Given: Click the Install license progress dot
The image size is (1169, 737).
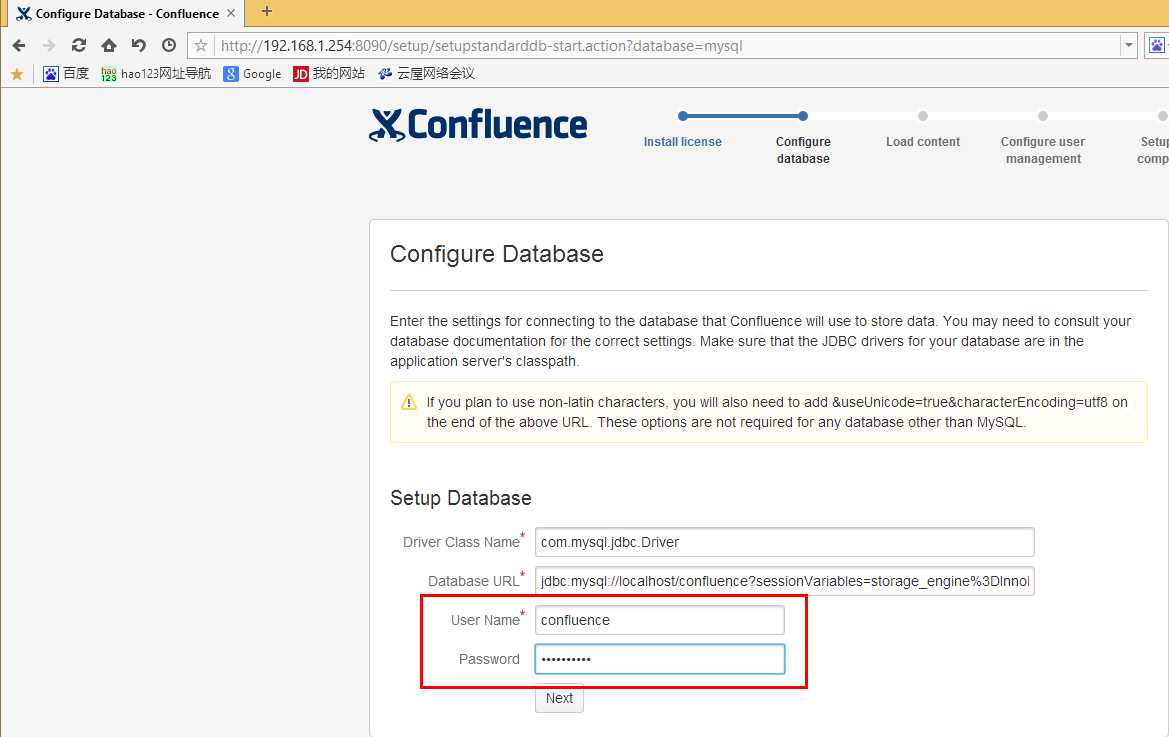Looking at the screenshot, I should [683, 116].
